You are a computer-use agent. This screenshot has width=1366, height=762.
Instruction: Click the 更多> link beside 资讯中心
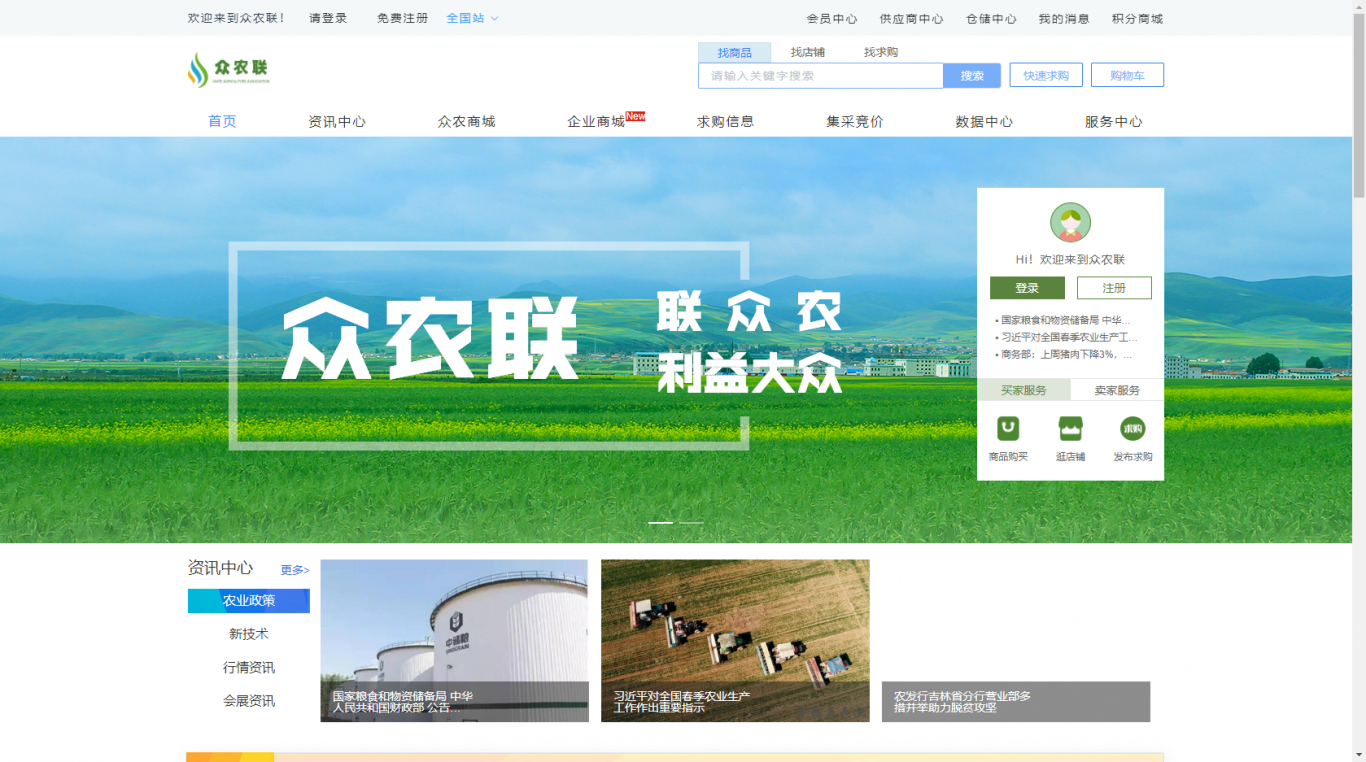pos(295,570)
